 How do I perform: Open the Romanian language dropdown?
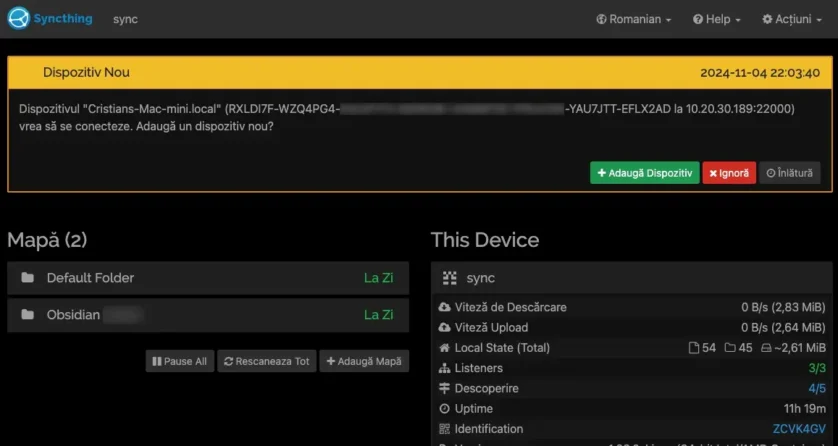coord(634,19)
